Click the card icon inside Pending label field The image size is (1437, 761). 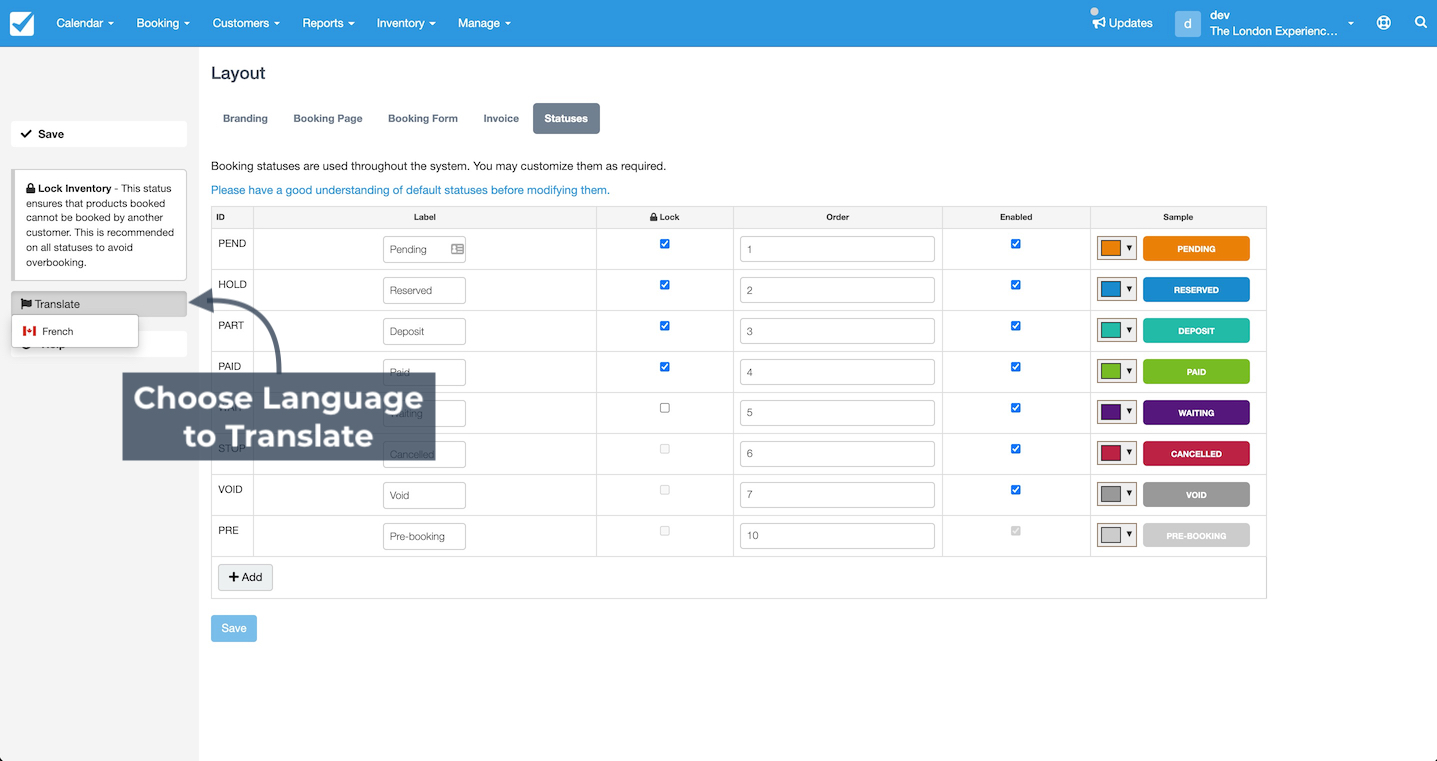coord(457,249)
